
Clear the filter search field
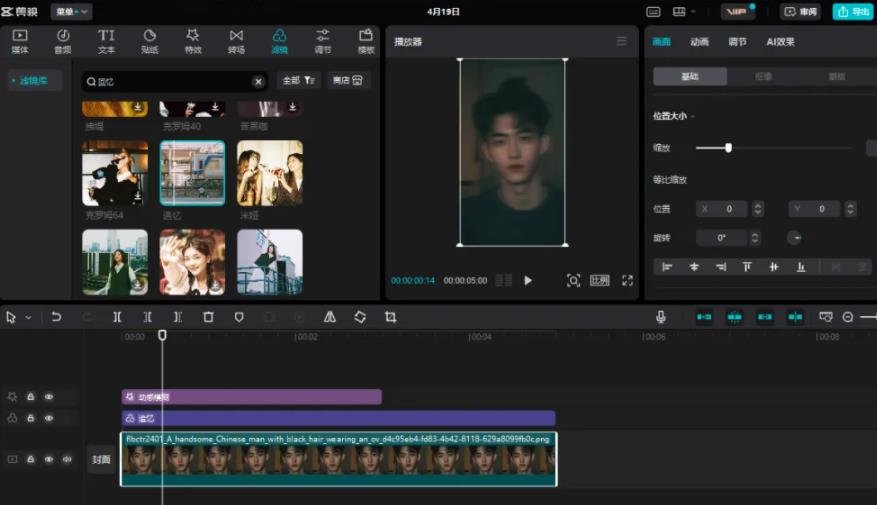258,82
